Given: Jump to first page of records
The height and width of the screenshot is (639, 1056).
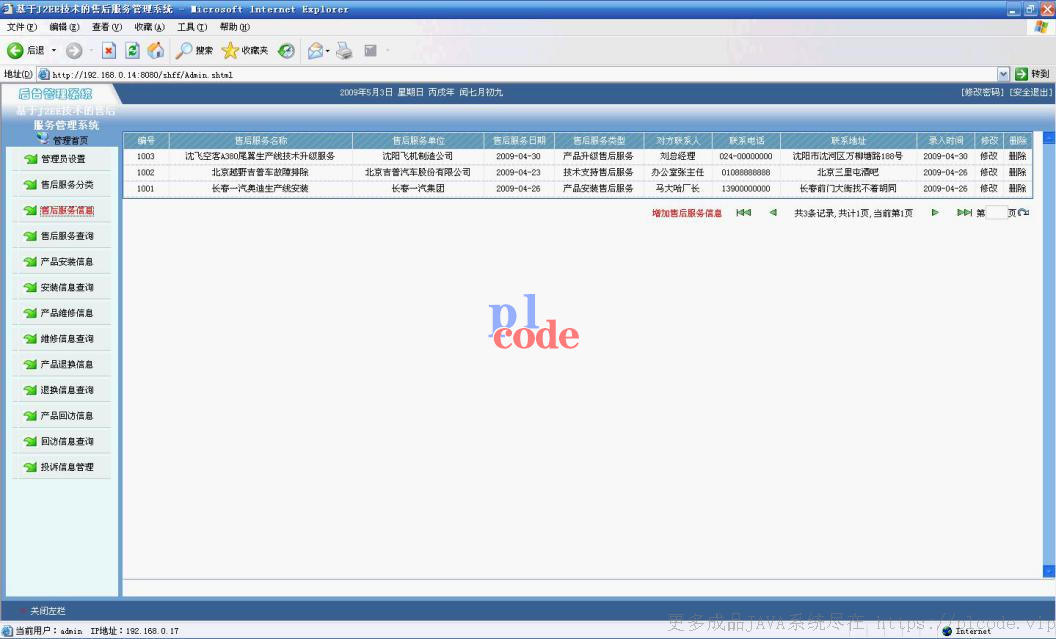Looking at the screenshot, I should pos(744,213).
